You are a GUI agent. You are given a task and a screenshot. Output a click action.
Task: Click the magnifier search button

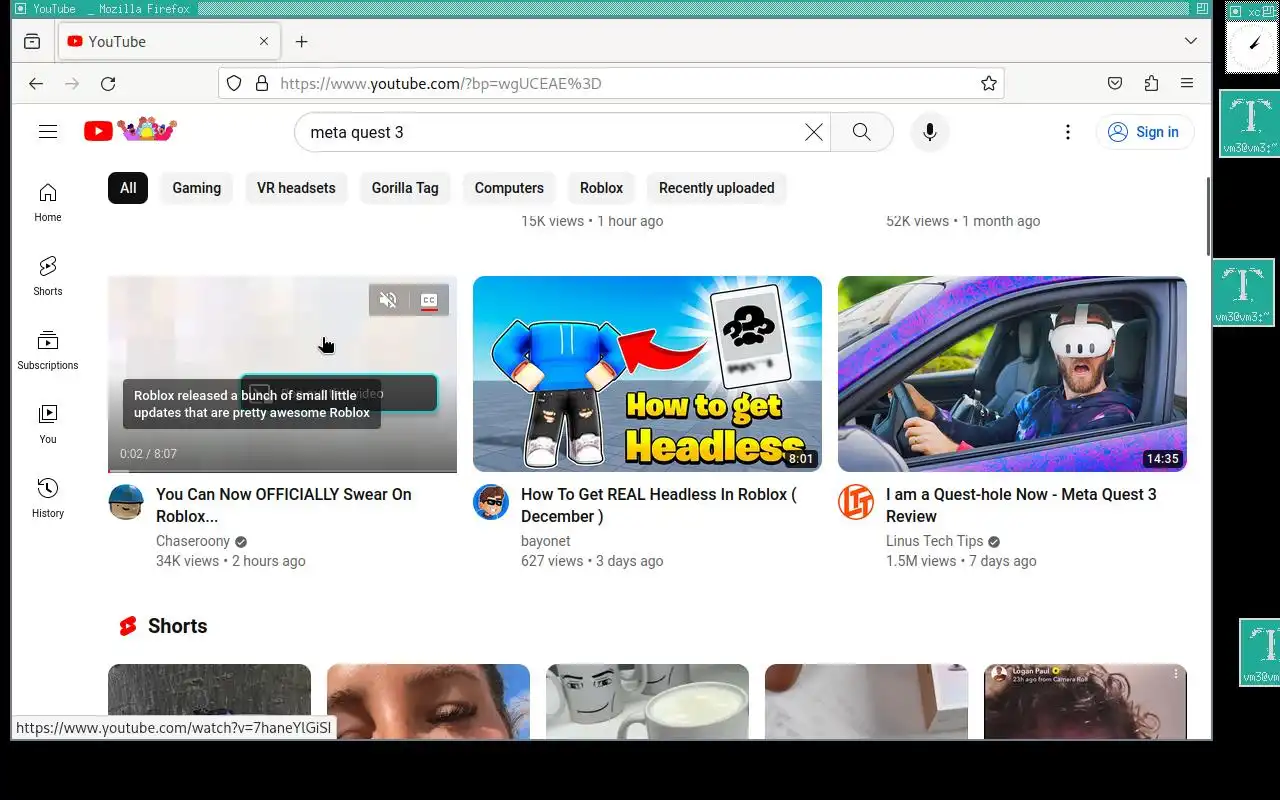[x=861, y=132]
